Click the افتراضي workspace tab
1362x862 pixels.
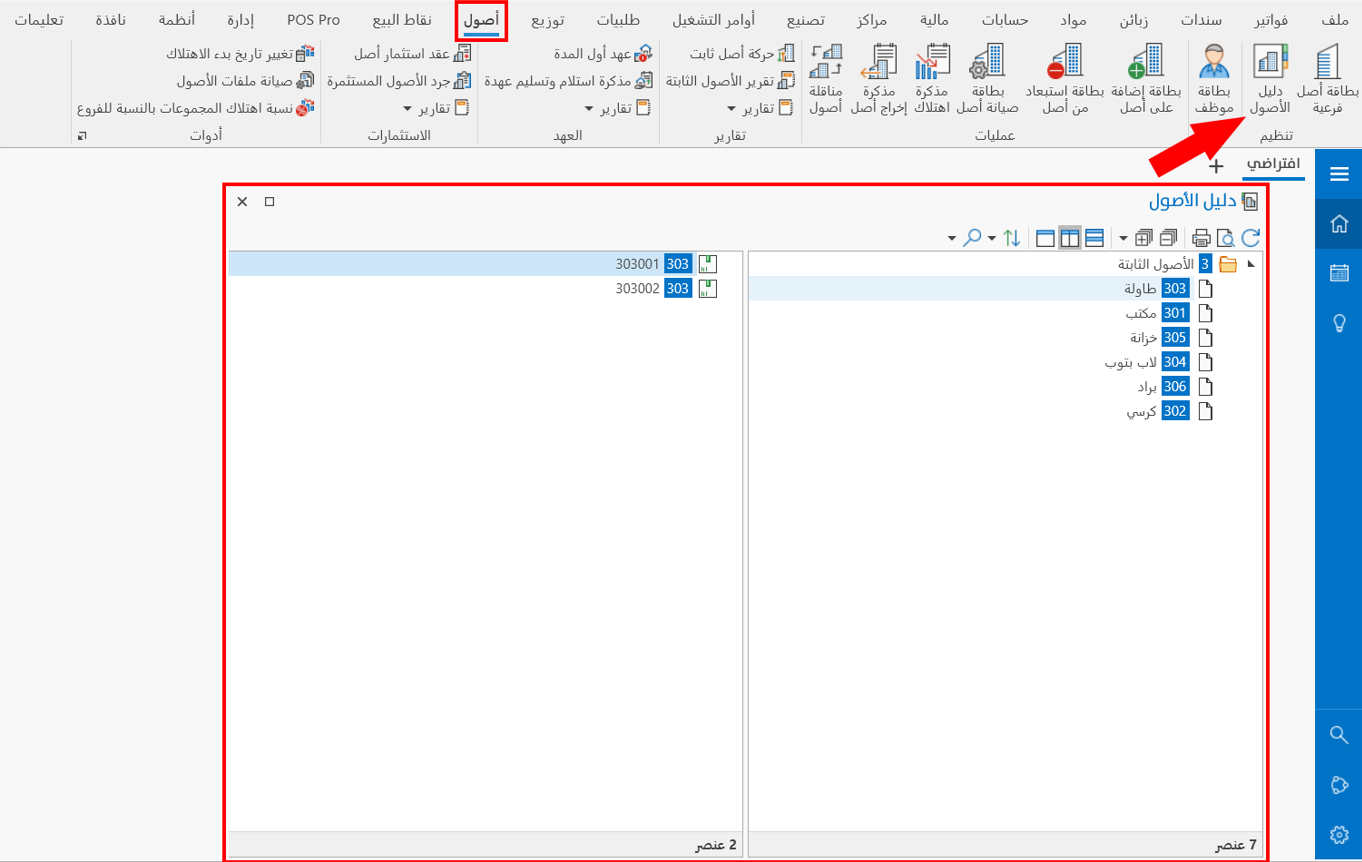[x=1273, y=166]
